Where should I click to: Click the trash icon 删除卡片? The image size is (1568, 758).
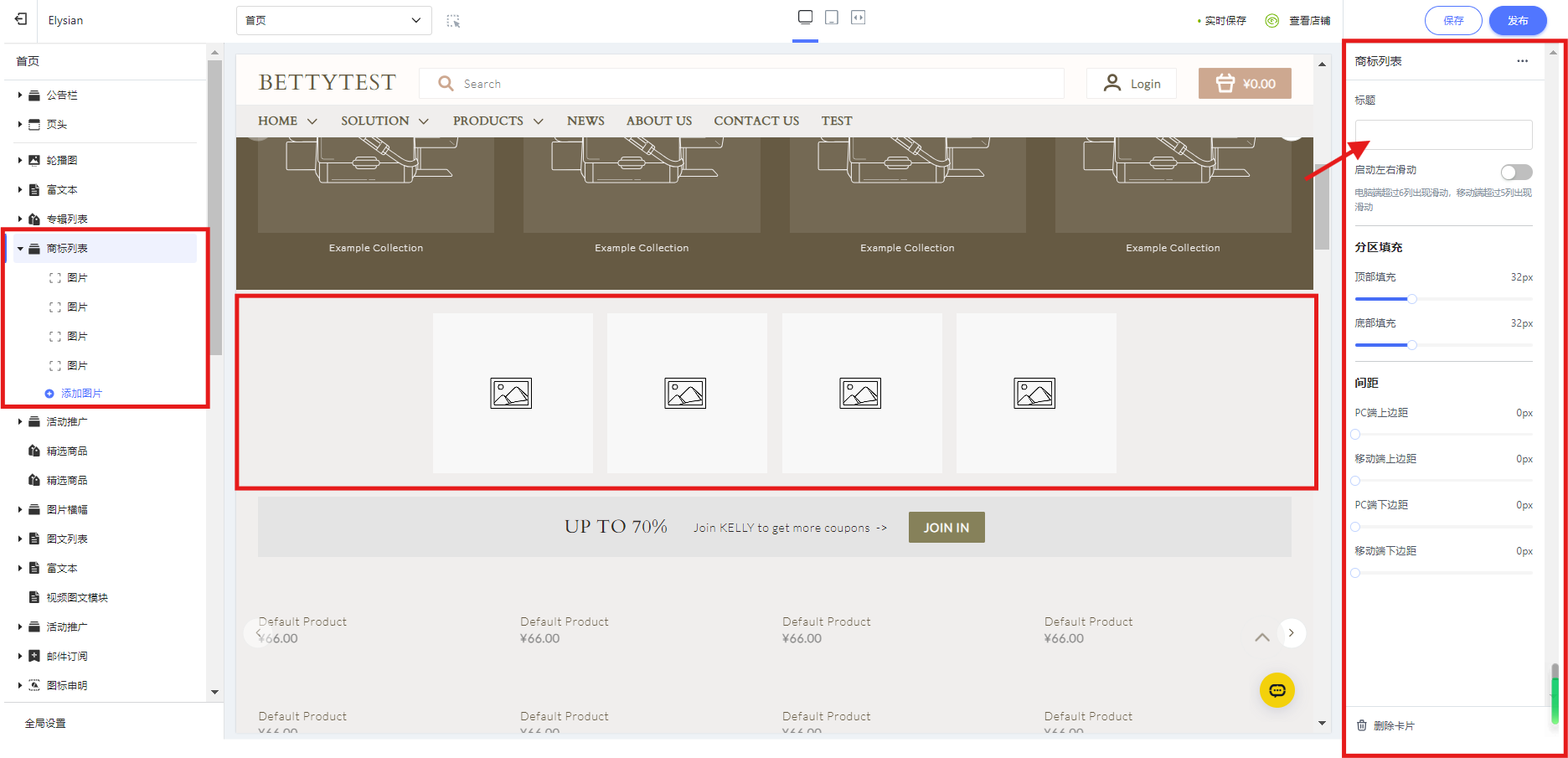tap(1362, 725)
